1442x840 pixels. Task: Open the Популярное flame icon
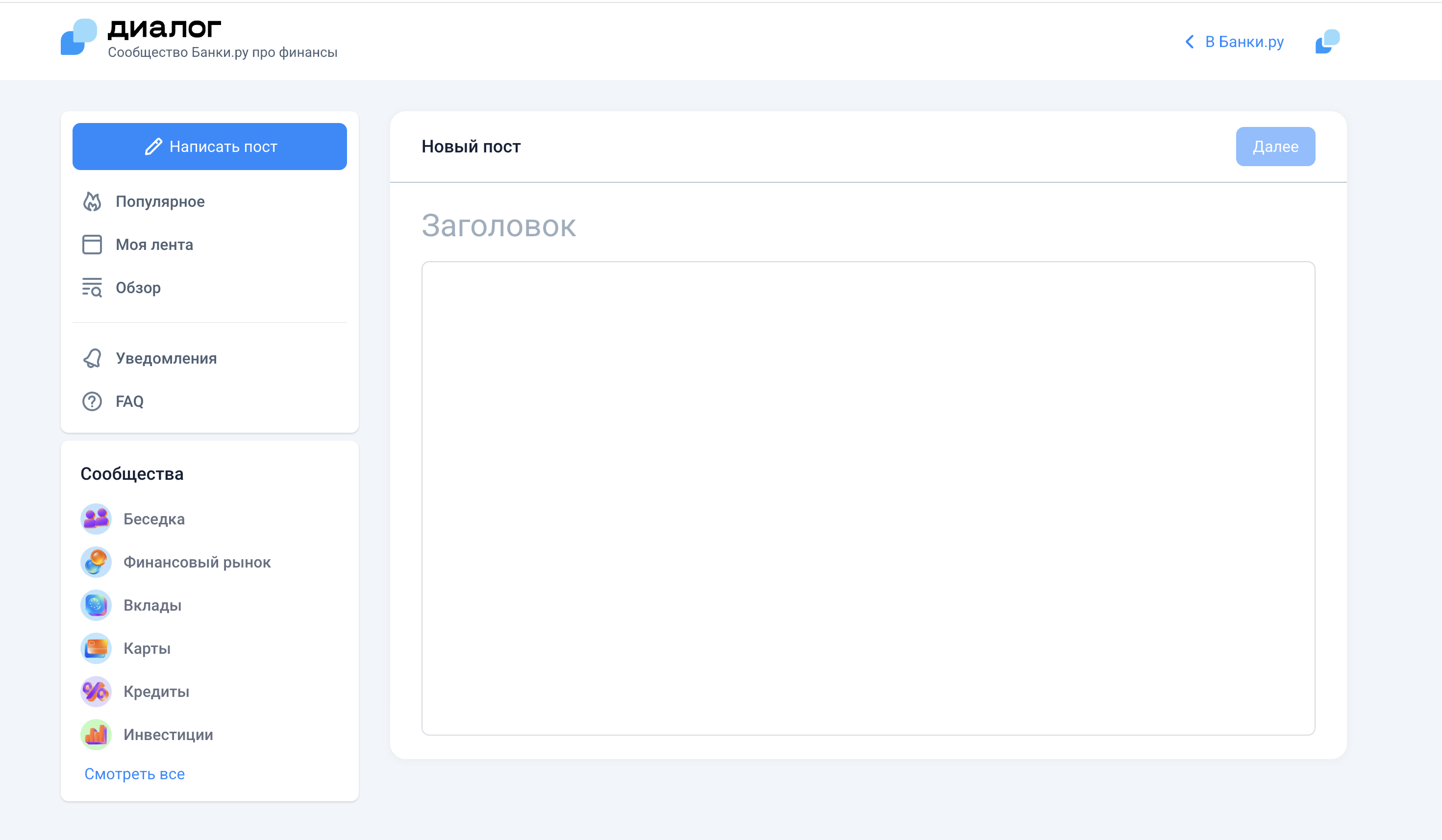(x=92, y=201)
